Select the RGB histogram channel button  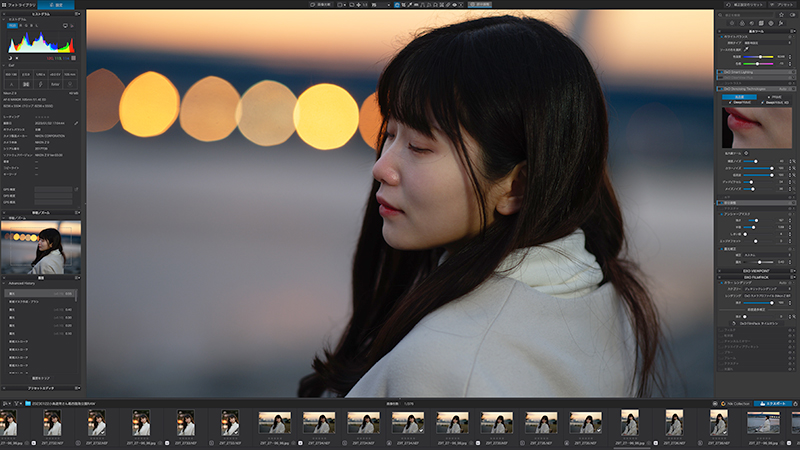coord(12,26)
